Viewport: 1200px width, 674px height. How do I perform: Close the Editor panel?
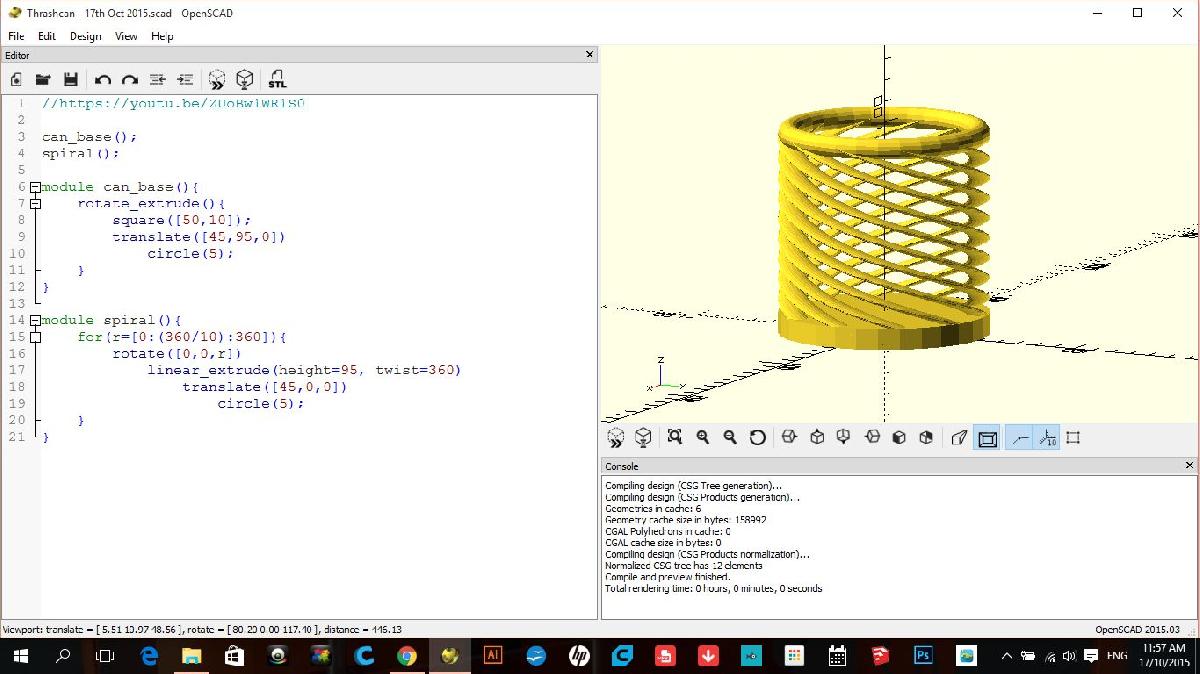(589, 55)
